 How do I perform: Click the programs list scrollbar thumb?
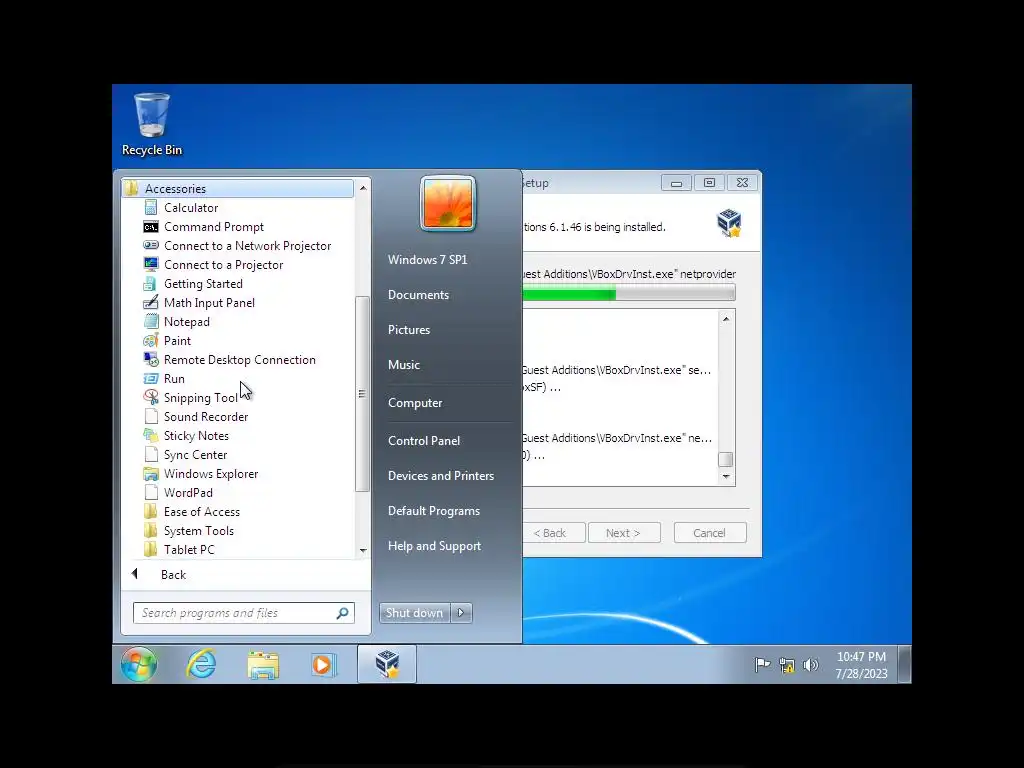[x=361, y=394]
